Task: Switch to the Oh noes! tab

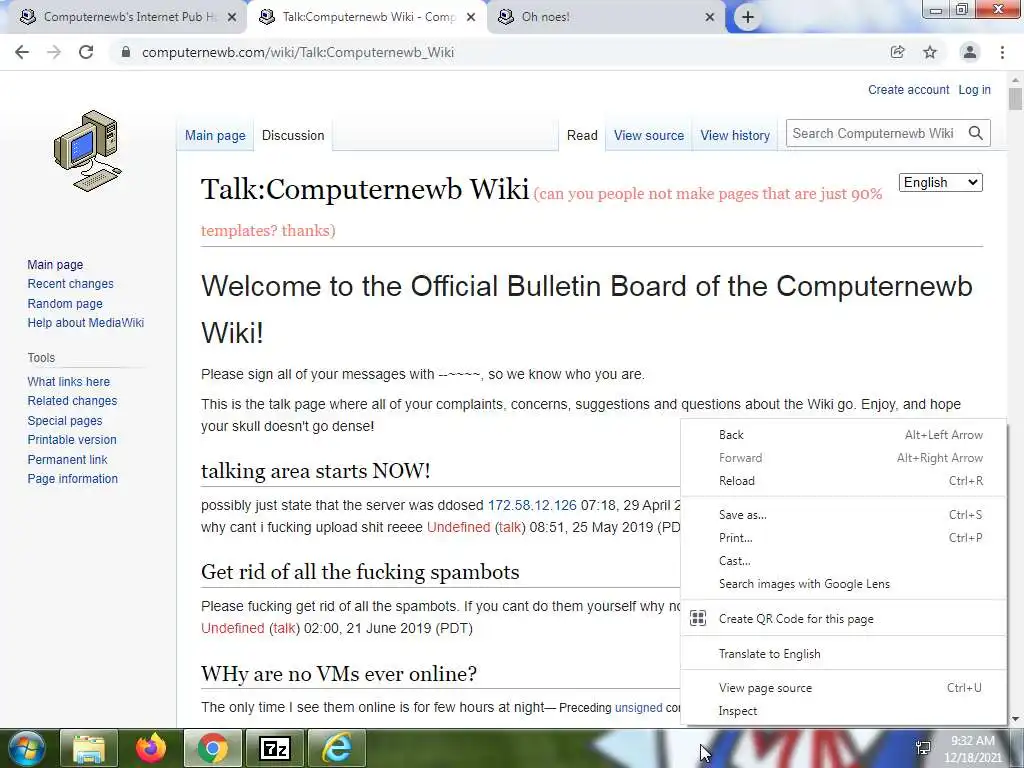Action: click(x=605, y=17)
